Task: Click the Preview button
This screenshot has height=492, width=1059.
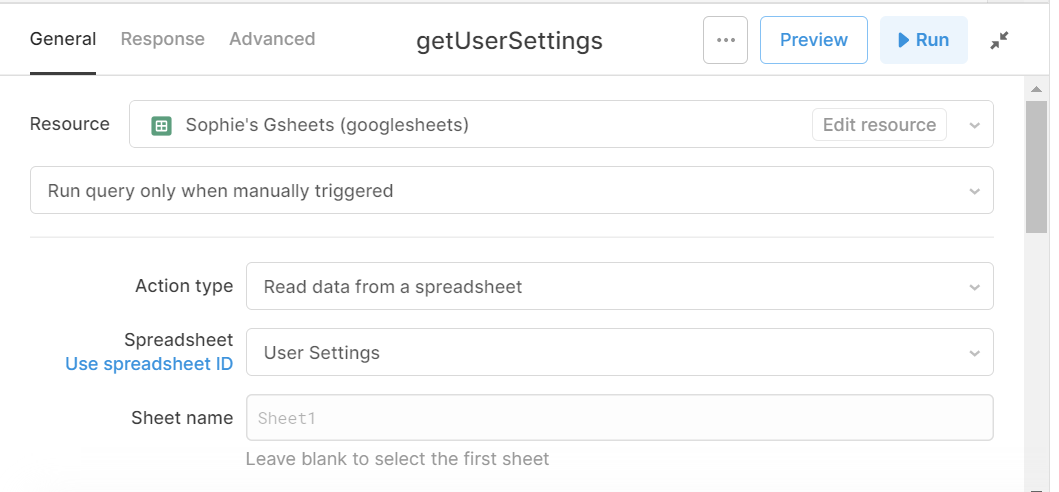Action: (x=814, y=40)
